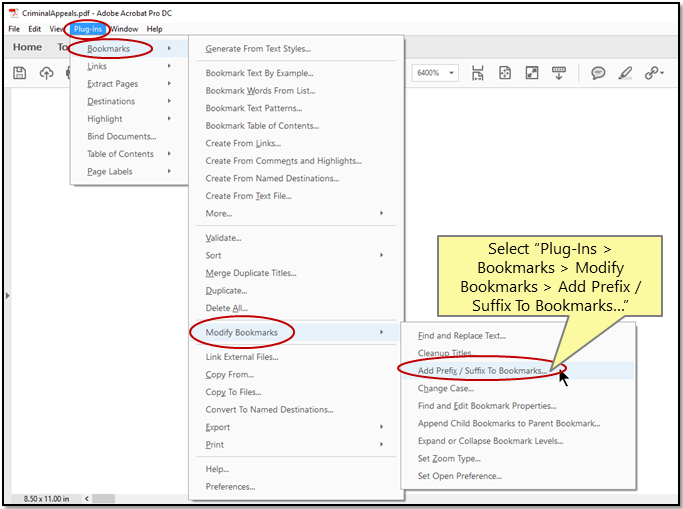
Task: Open the Edit menu
Action: [34, 29]
